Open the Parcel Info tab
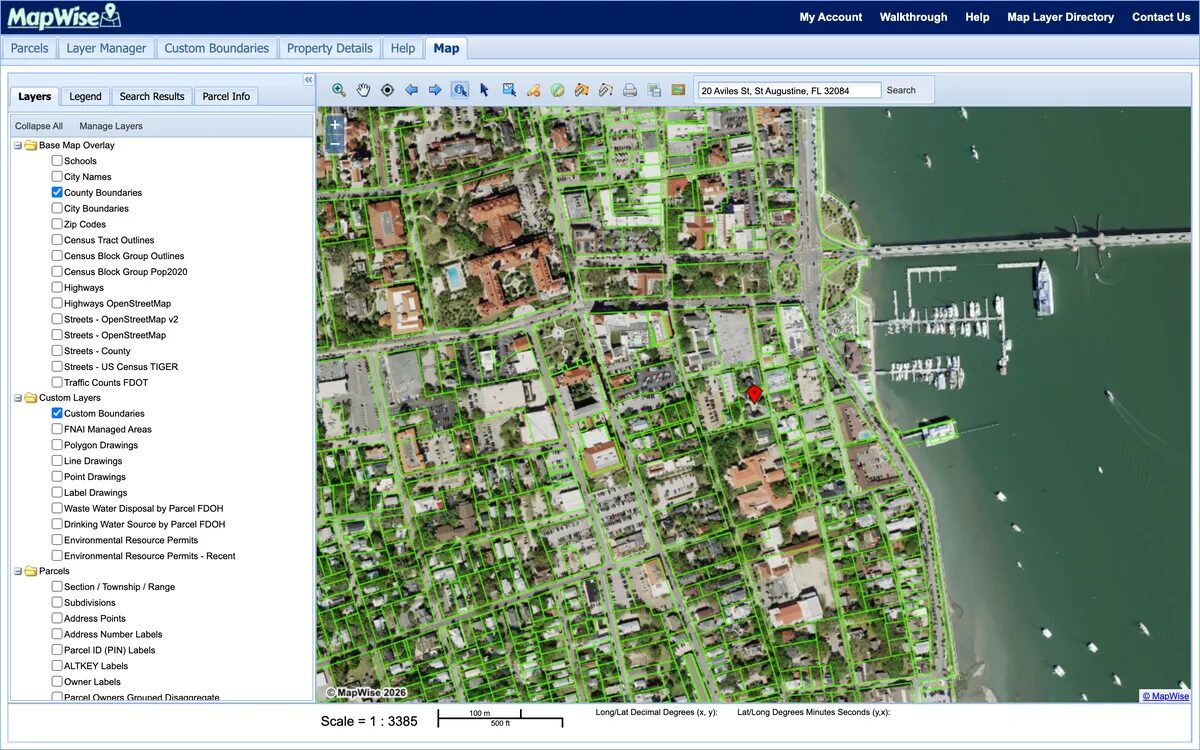Screen dimensions: 1200x750 click(x=226, y=96)
